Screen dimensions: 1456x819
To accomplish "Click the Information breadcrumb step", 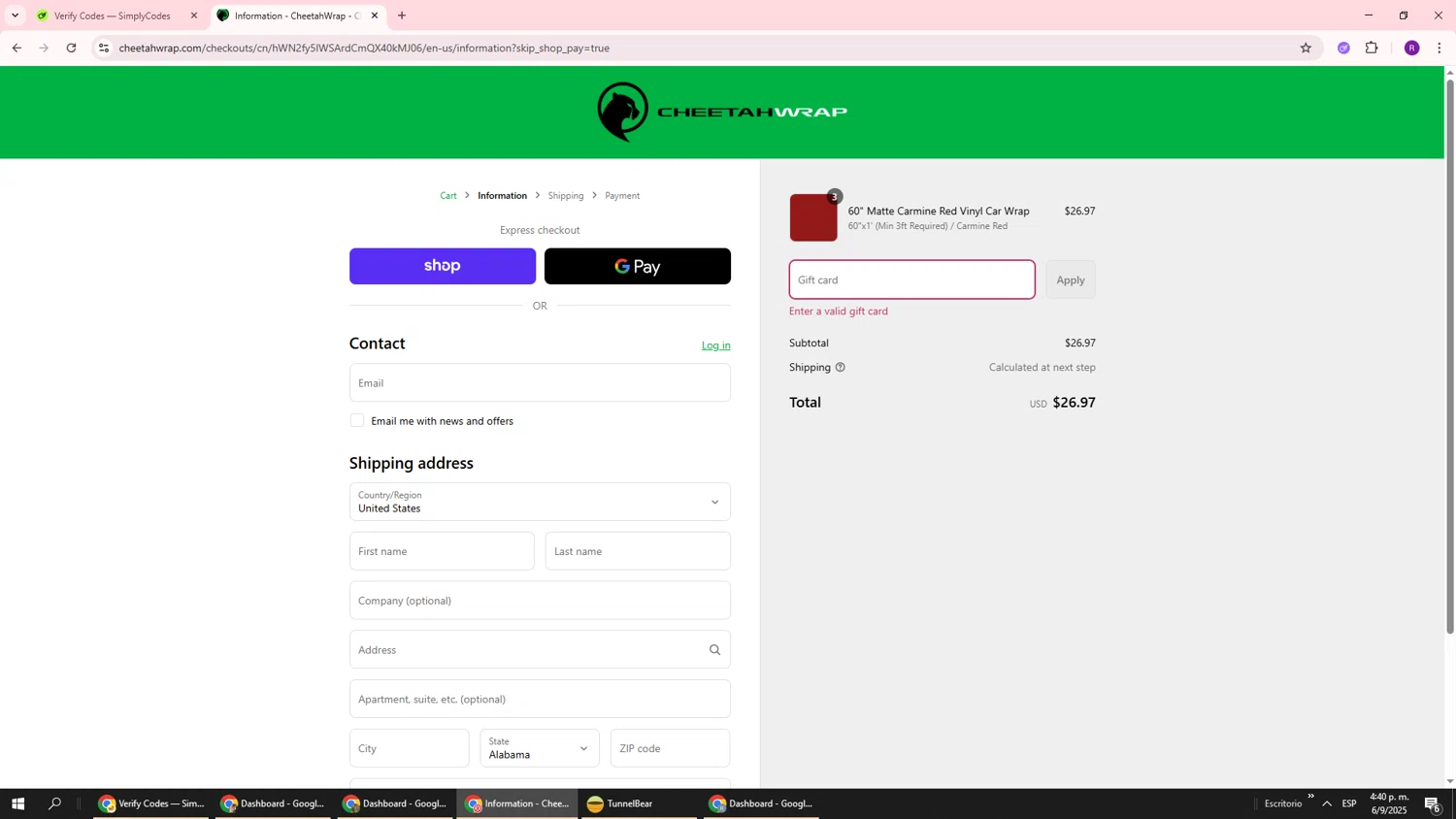I will coord(502,196).
